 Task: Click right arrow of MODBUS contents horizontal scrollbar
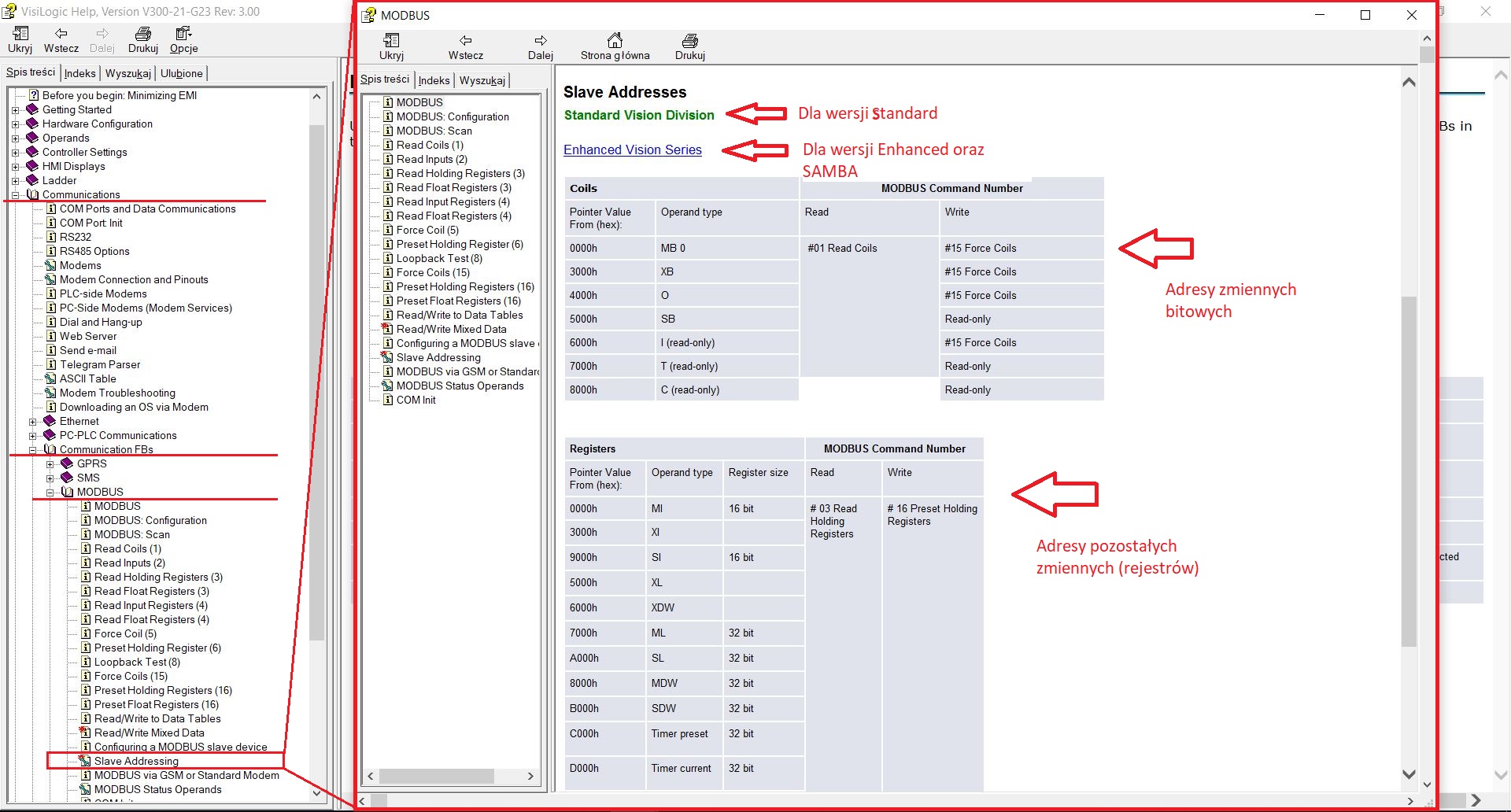[530, 776]
